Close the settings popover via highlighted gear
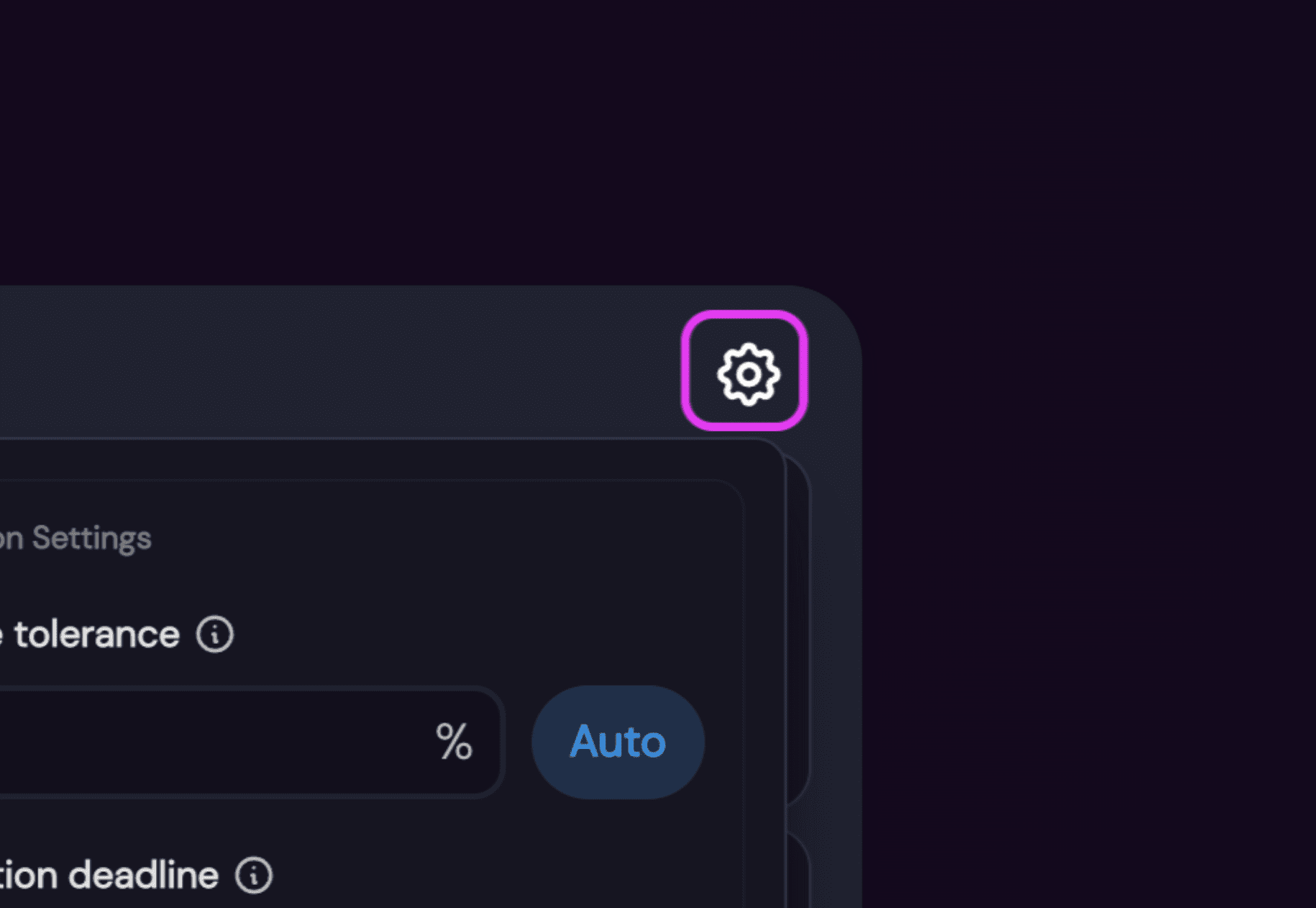Viewport: 1316px width, 908px height. tap(744, 371)
